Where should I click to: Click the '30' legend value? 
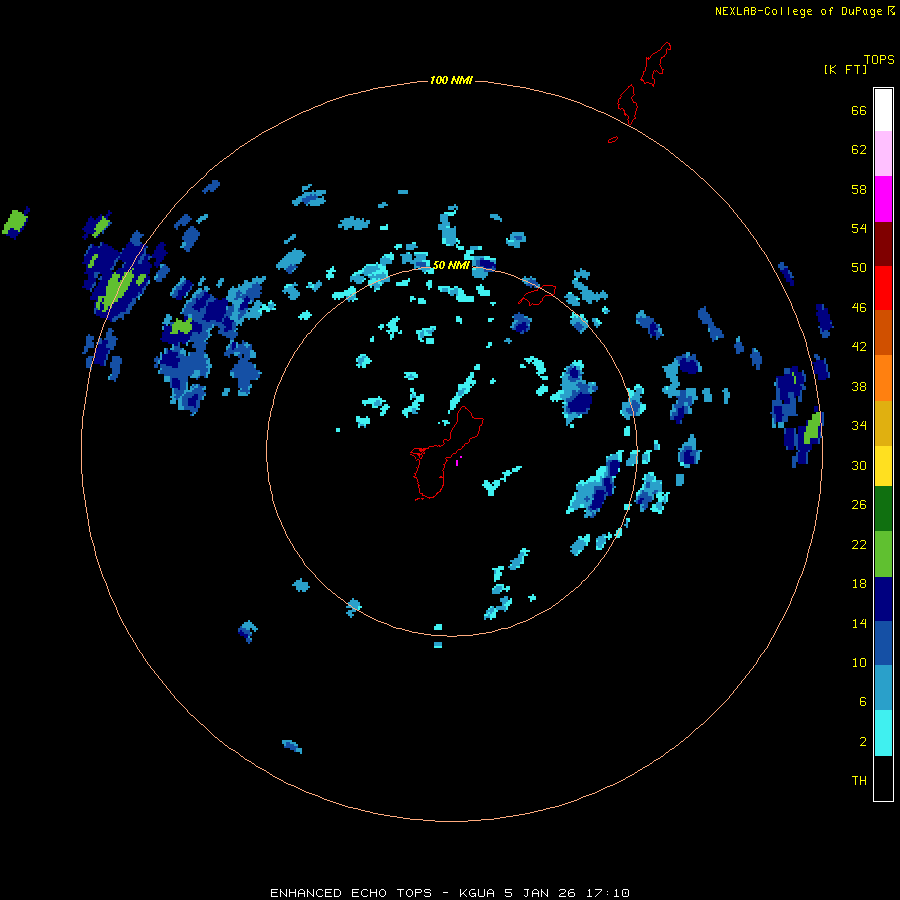tap(859, 465)
